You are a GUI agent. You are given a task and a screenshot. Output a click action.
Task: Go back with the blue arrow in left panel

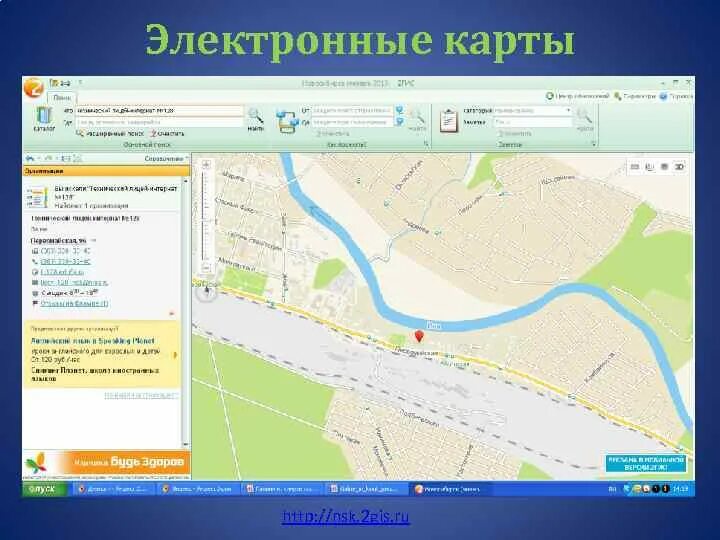pos(30,158)
